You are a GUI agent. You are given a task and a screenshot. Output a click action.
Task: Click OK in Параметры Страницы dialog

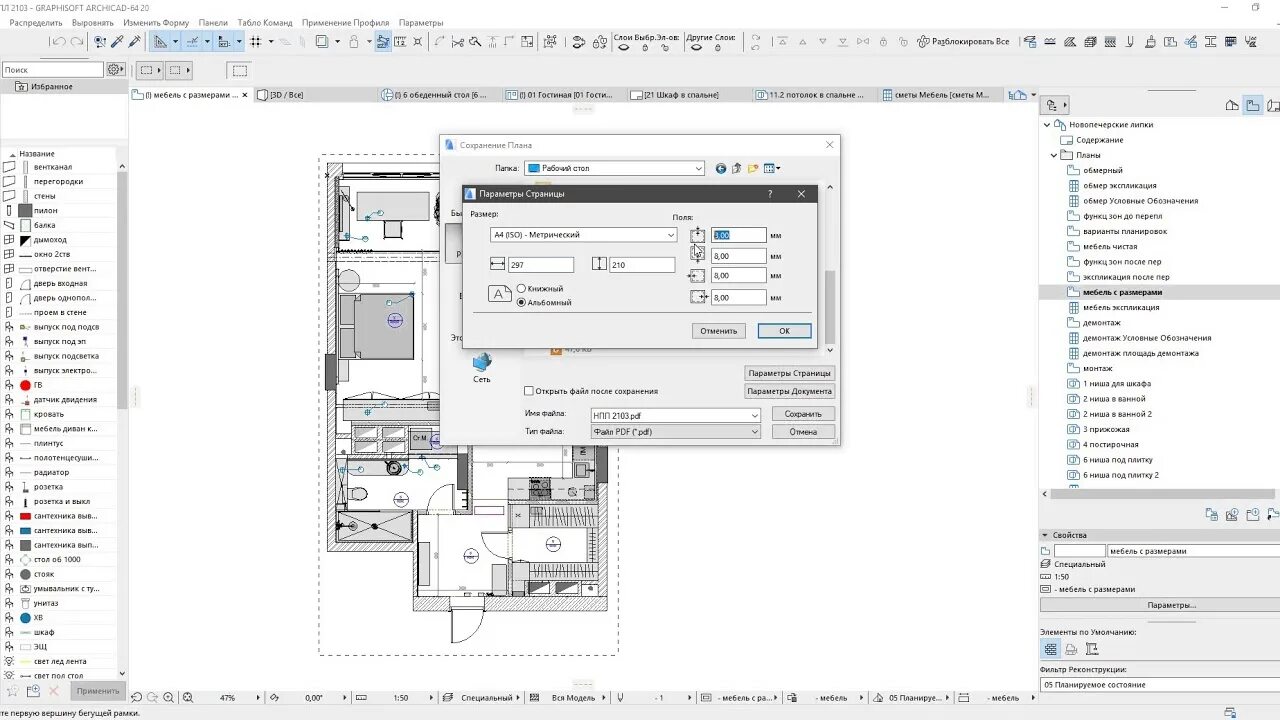pyautogui.click(x=784, y=331)
